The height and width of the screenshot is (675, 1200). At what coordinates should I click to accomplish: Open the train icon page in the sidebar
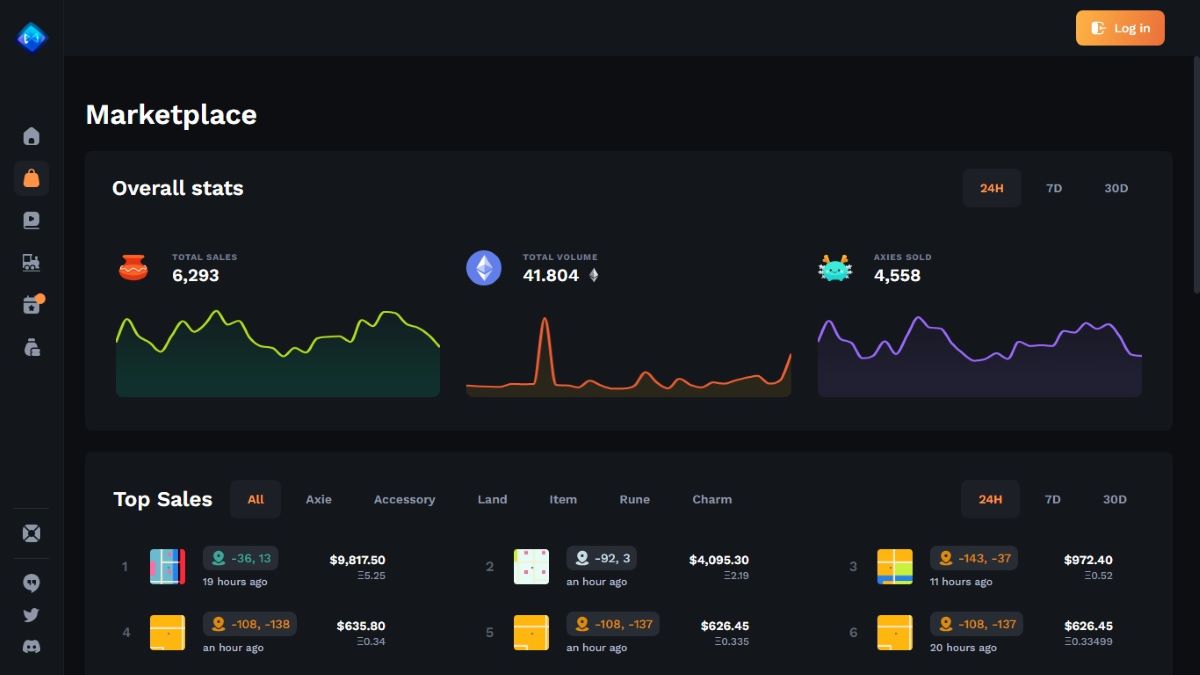pos(31,262)
